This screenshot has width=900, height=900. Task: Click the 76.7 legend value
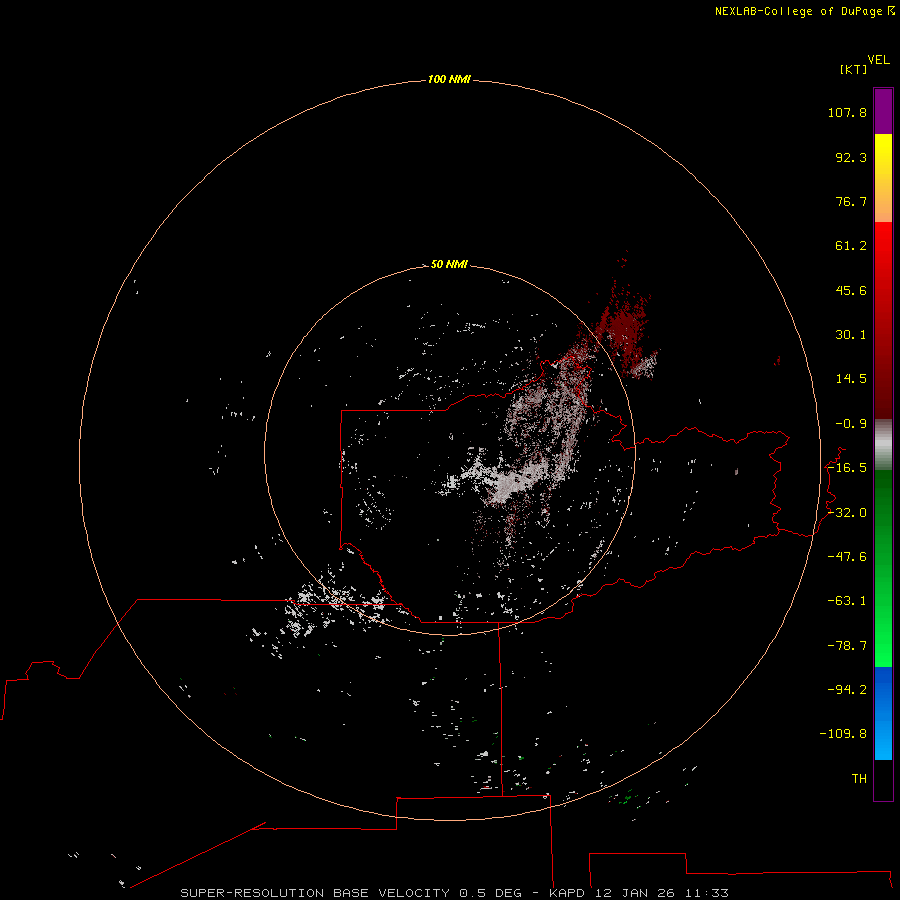pos(851,201)
